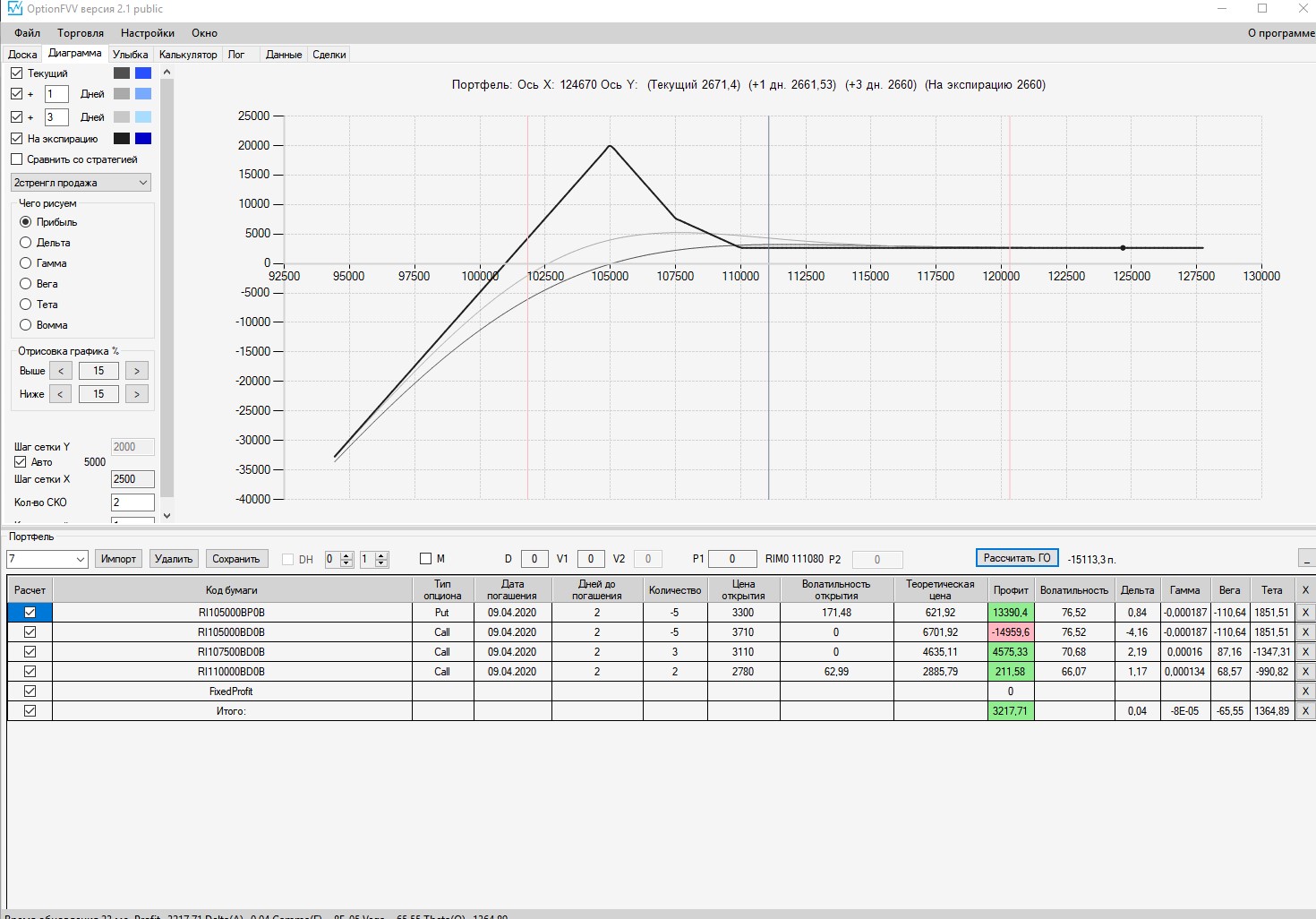
Task: Toggle the +1 Дней curve checkbox
Action: (x=17, y=94)
